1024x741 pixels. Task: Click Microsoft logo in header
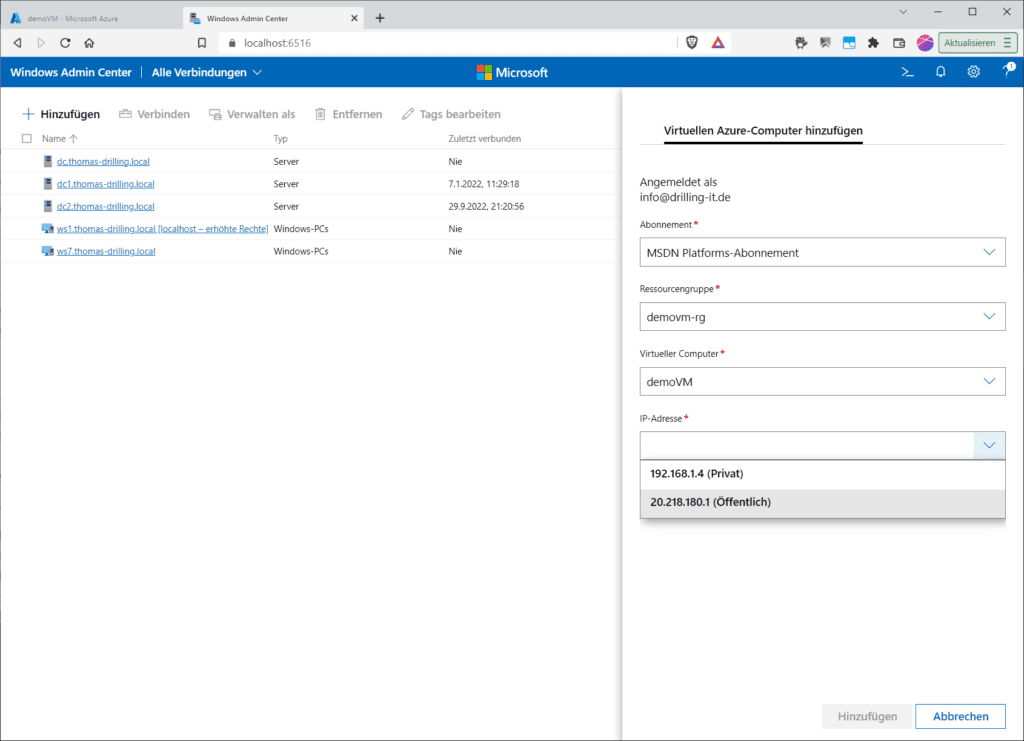[512, 72]
